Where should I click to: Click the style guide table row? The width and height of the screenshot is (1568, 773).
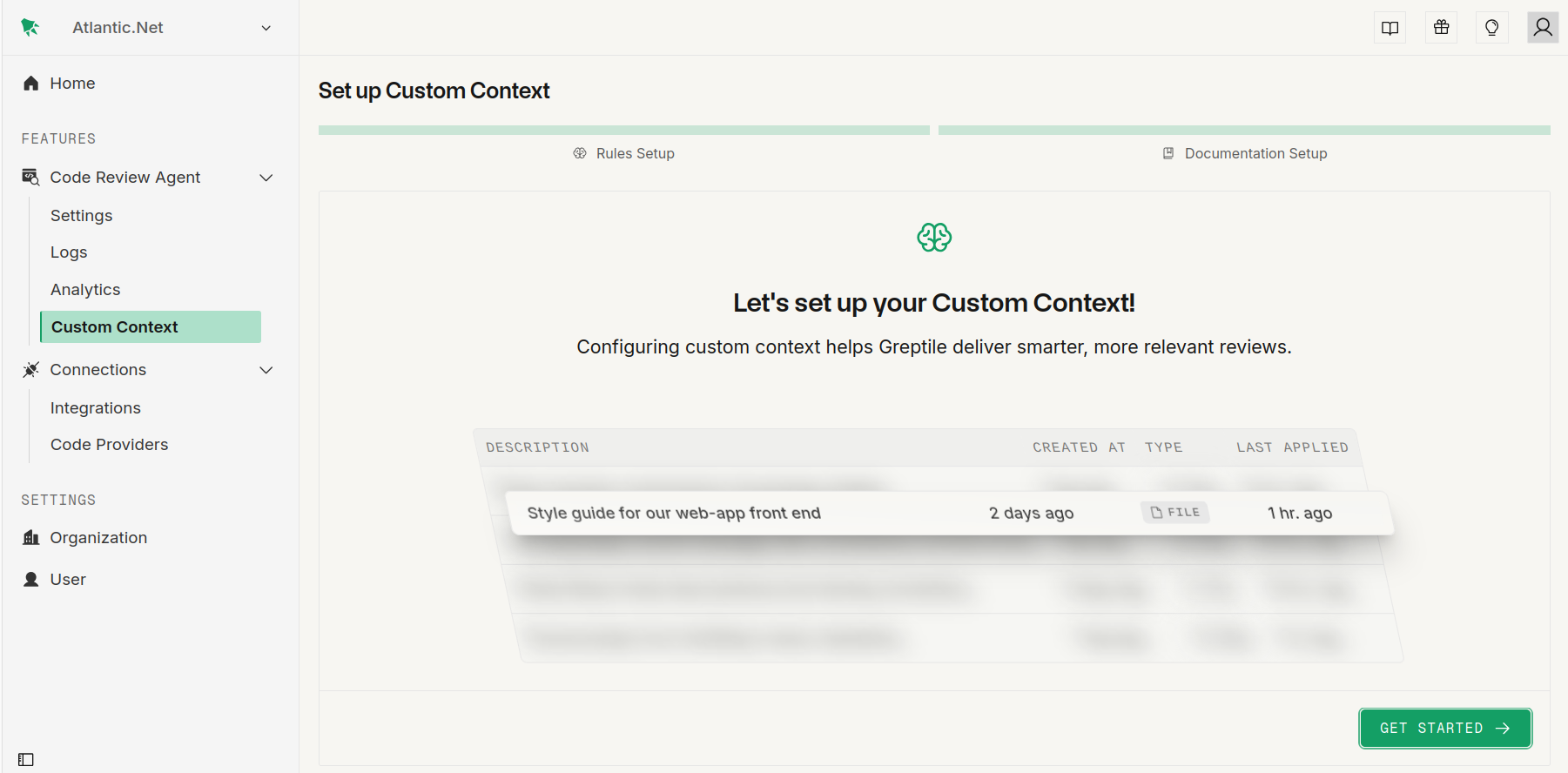[x=949, y=514]
